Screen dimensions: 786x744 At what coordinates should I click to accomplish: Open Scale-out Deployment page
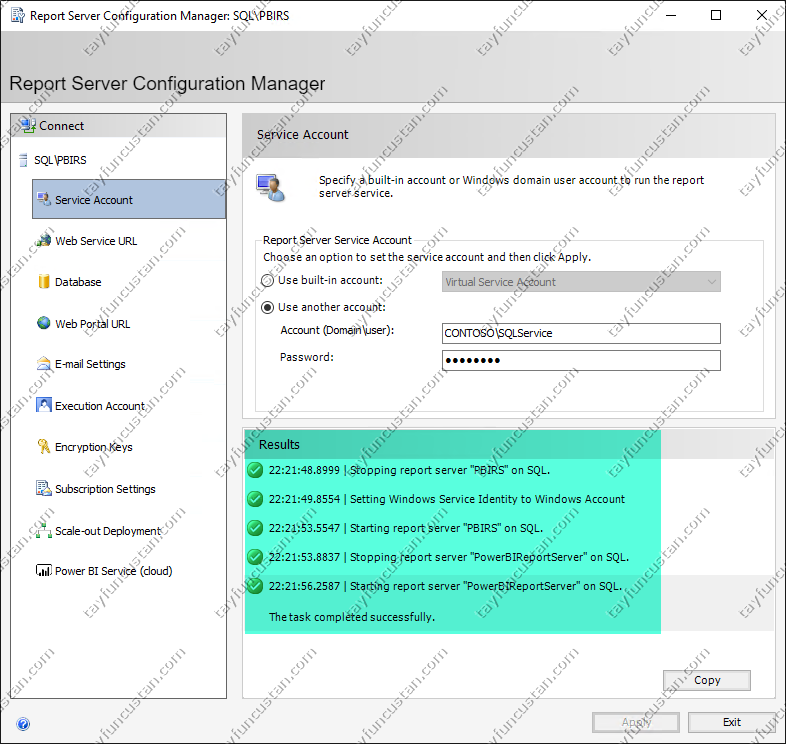108,530
